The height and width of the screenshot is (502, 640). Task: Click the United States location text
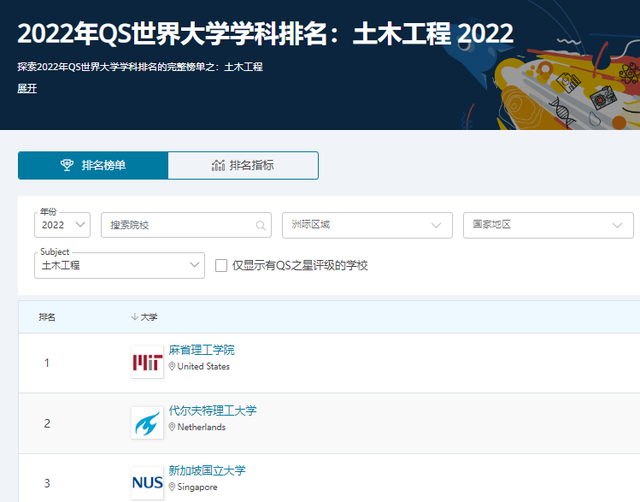[204, 367]
